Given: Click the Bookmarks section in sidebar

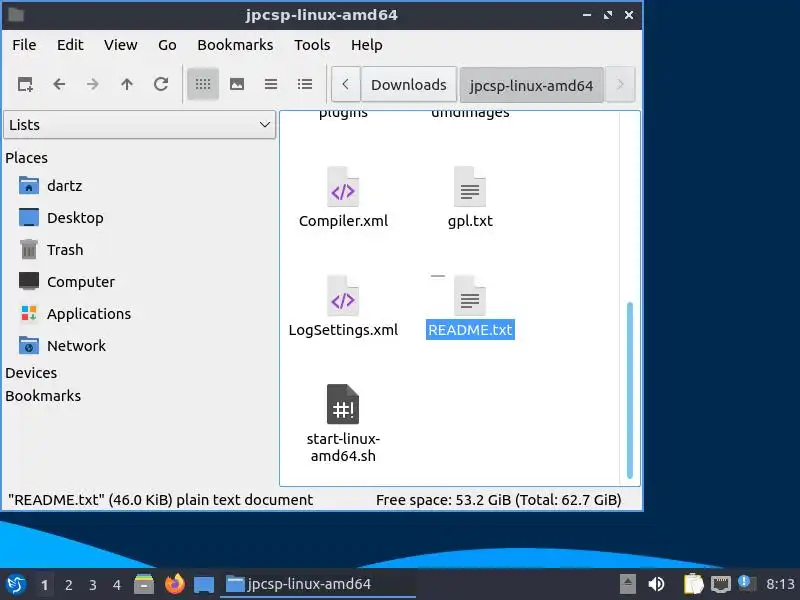Looking at the screenshot, I should coord(43,396).
